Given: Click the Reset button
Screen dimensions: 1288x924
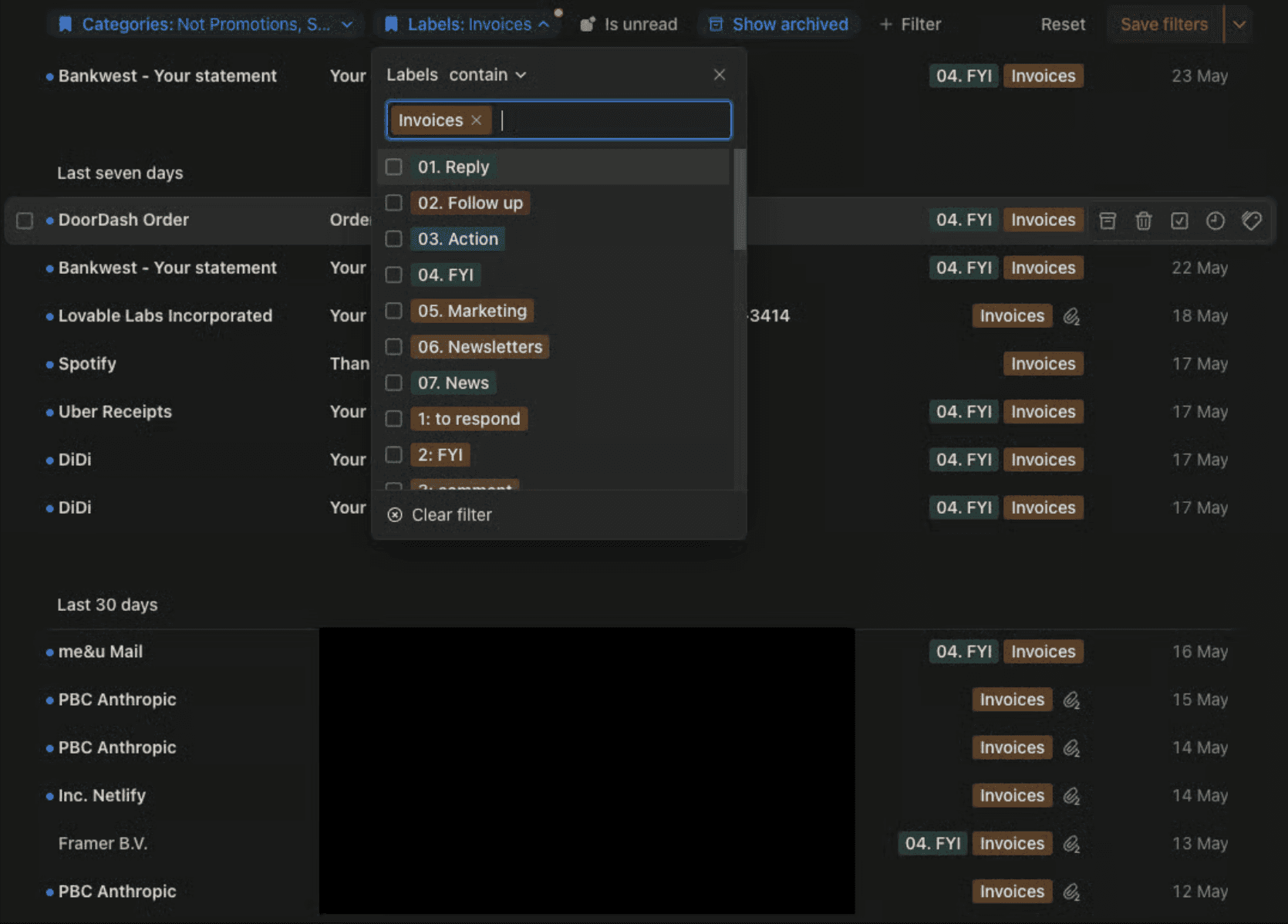Looking at the screenshot, I should 1063,25.
